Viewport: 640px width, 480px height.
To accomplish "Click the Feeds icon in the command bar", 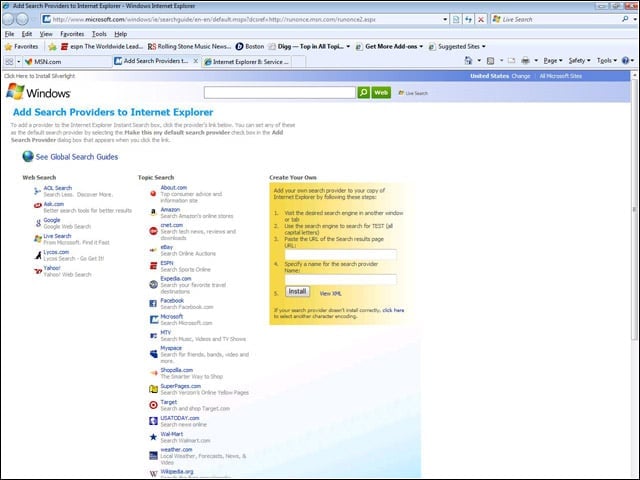I will click(491, 61).
